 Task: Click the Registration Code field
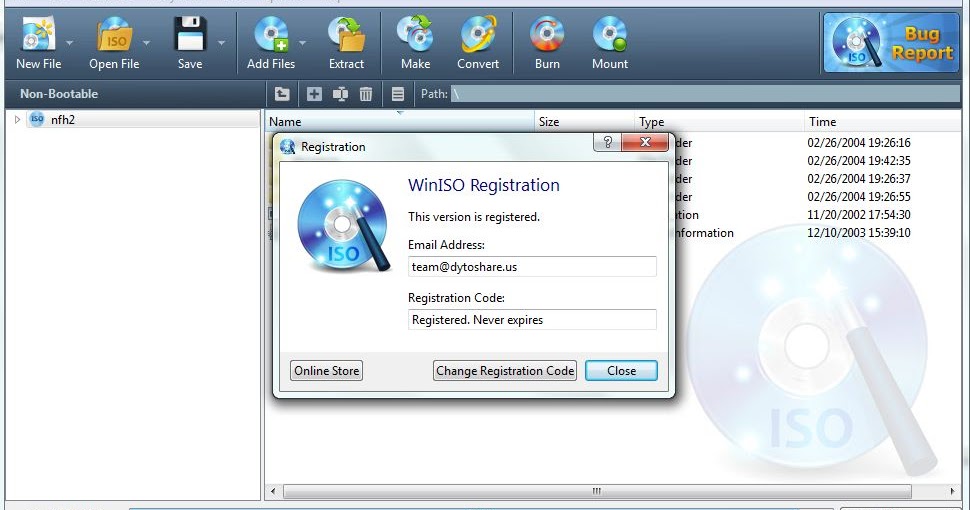coord(532,319)
